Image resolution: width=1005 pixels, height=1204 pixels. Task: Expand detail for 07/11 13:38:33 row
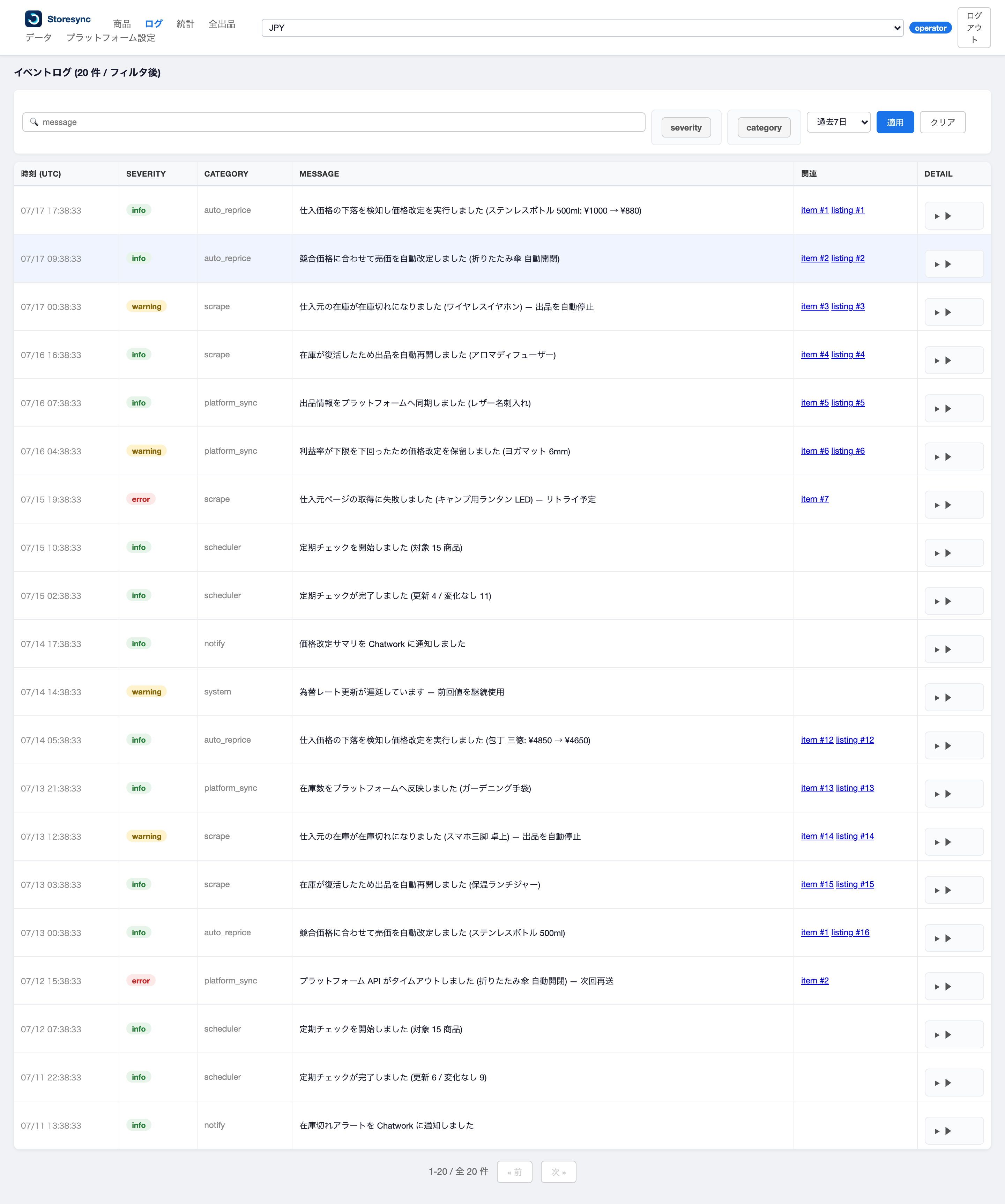pyautogui.click(x=954, y=1131)
